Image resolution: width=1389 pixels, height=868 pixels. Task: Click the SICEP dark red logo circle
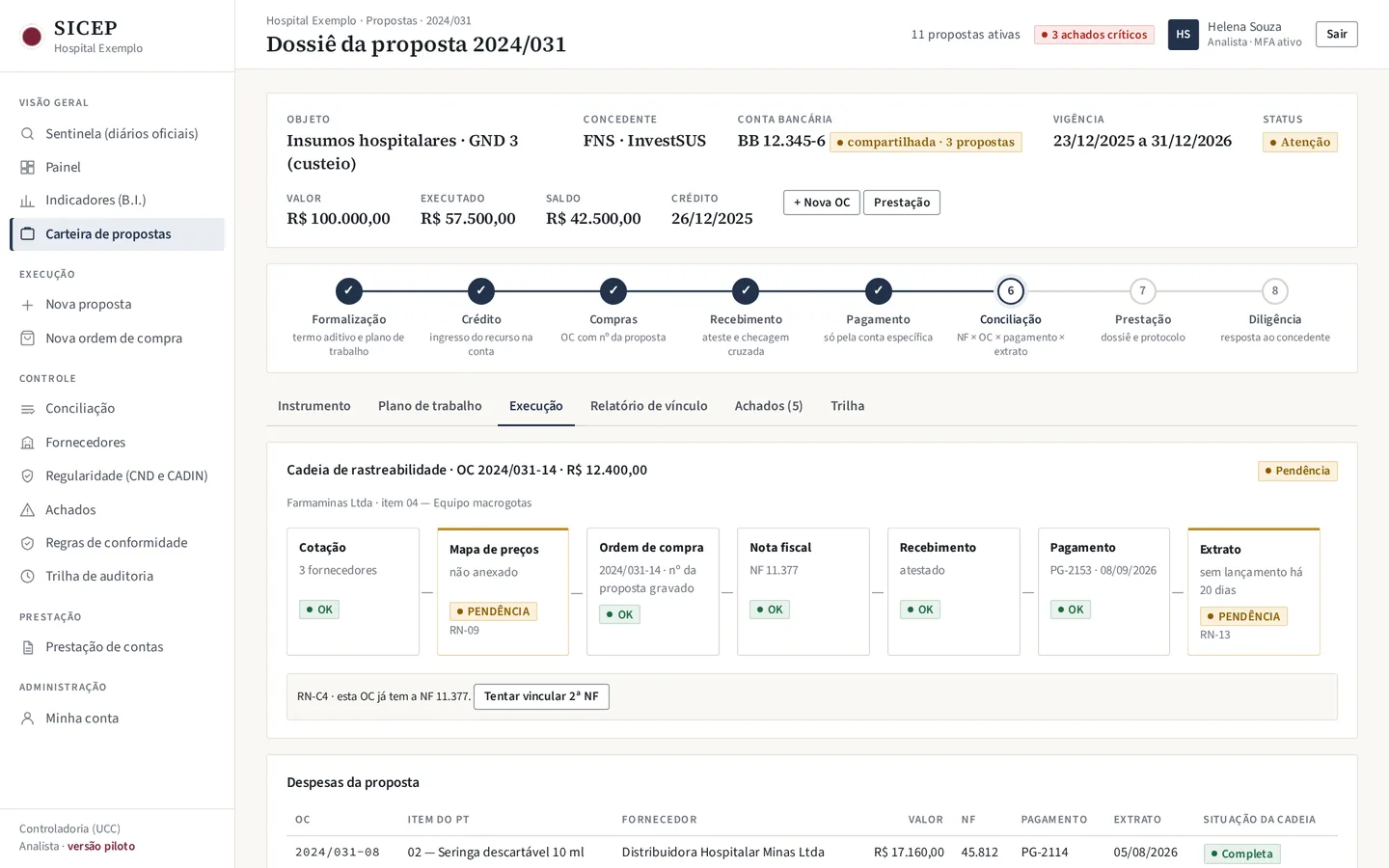(x=32, y=37)
